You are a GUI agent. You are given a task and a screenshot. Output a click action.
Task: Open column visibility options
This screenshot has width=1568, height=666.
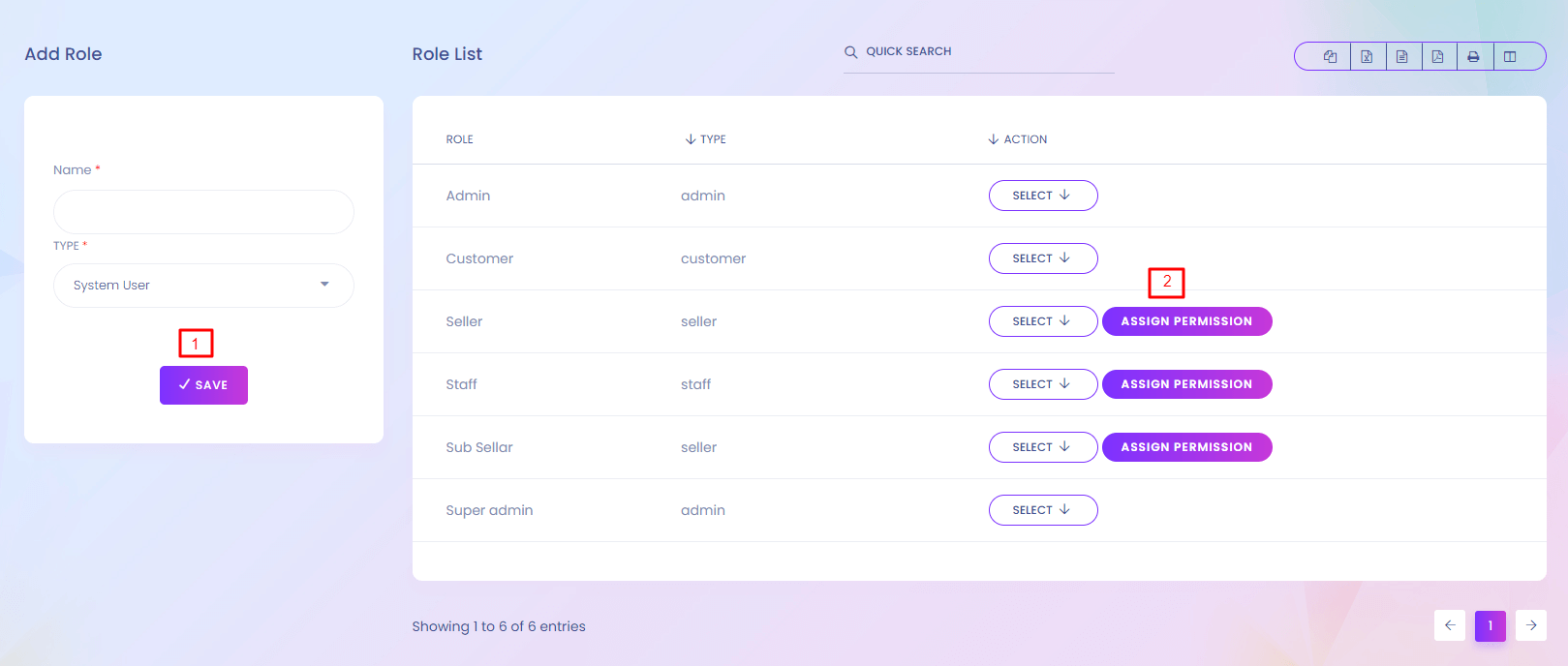pos(1510,57)
